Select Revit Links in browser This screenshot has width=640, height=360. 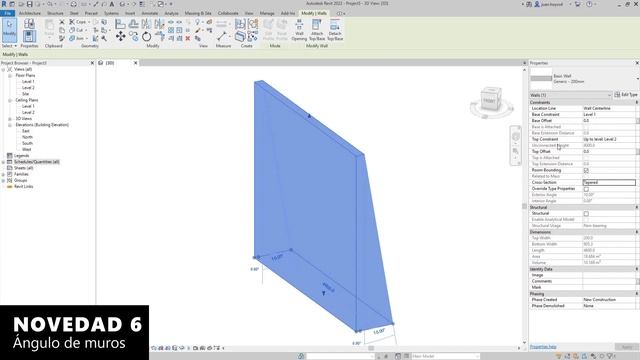click(24, 187)
